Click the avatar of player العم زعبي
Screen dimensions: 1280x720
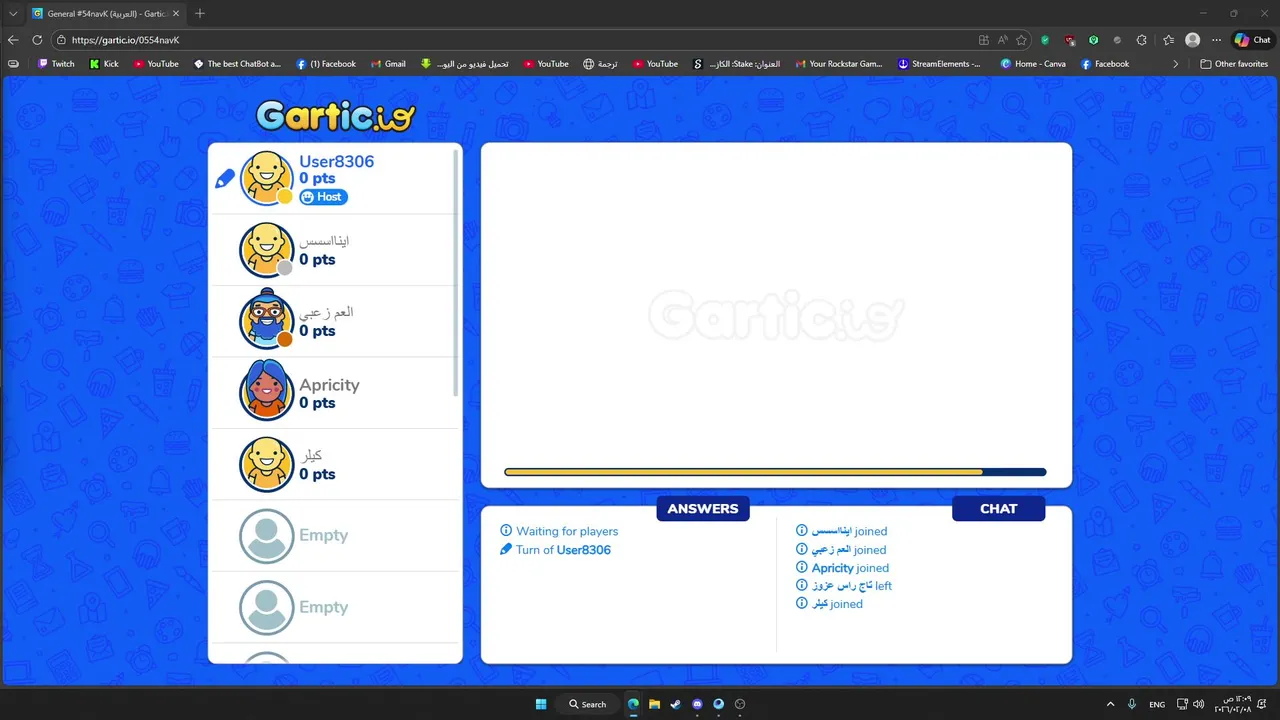point(267,320)
